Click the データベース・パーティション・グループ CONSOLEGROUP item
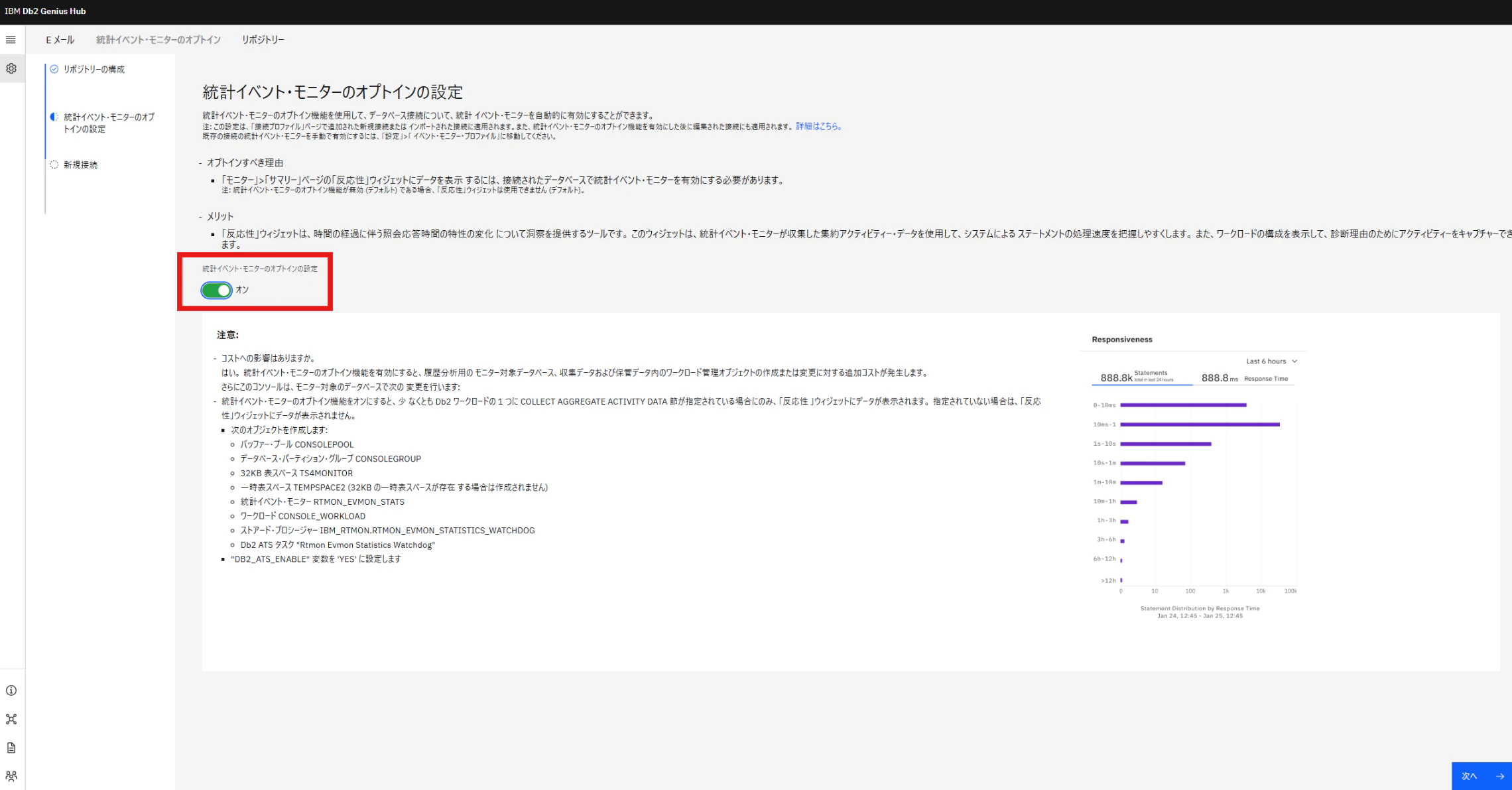 click(x=330, y=458)
